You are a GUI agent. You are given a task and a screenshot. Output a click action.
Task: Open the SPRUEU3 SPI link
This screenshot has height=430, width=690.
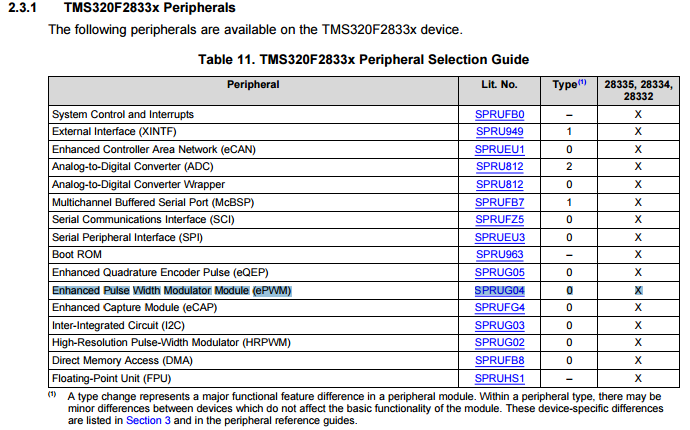[x=499, y=238]
